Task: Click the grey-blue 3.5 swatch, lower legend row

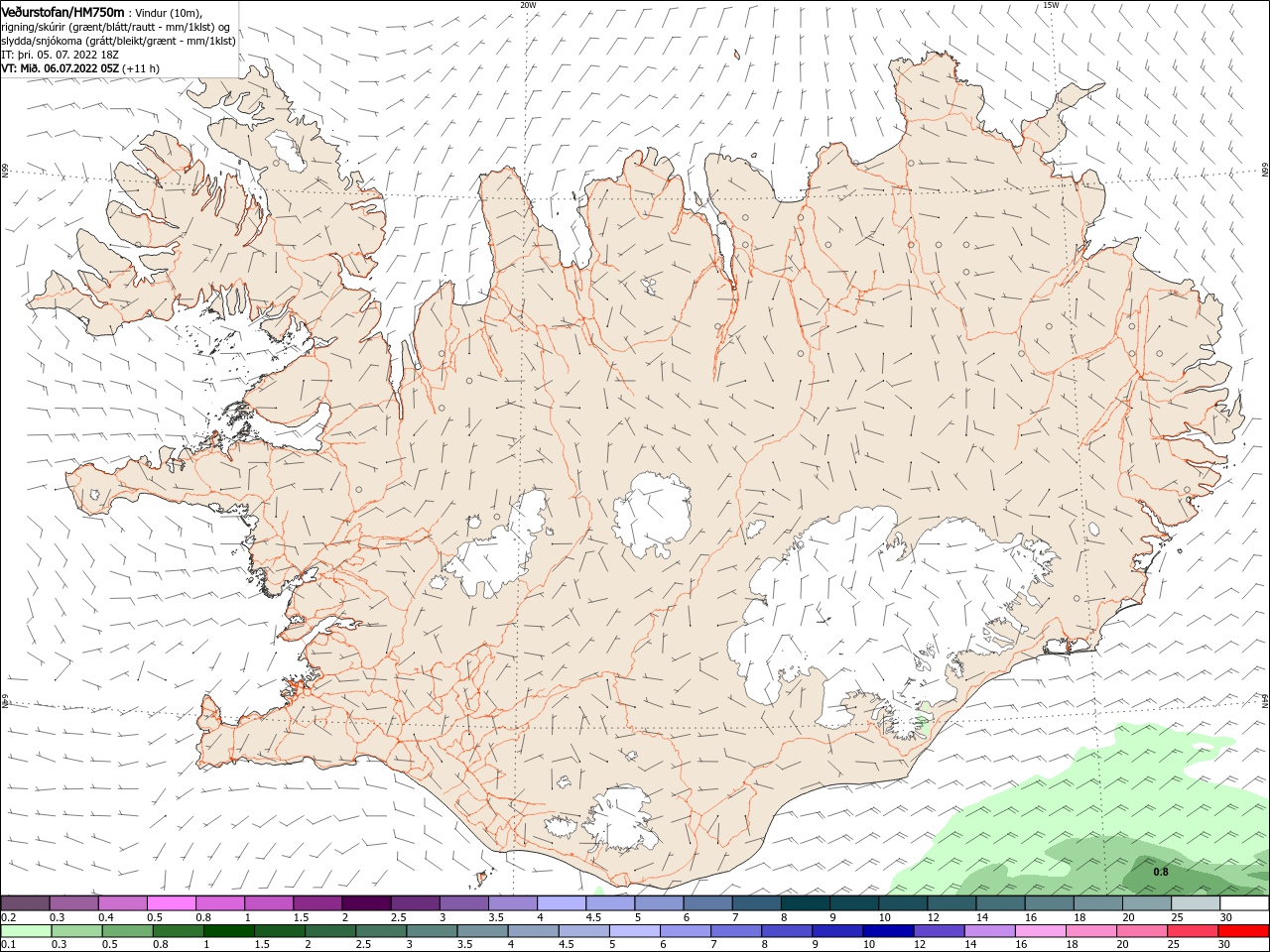Action: [x=482, y=932]
